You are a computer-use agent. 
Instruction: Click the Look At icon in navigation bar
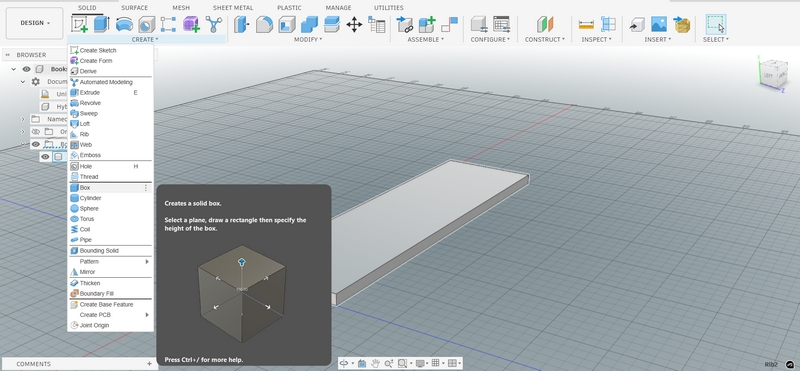pos(362,363)
